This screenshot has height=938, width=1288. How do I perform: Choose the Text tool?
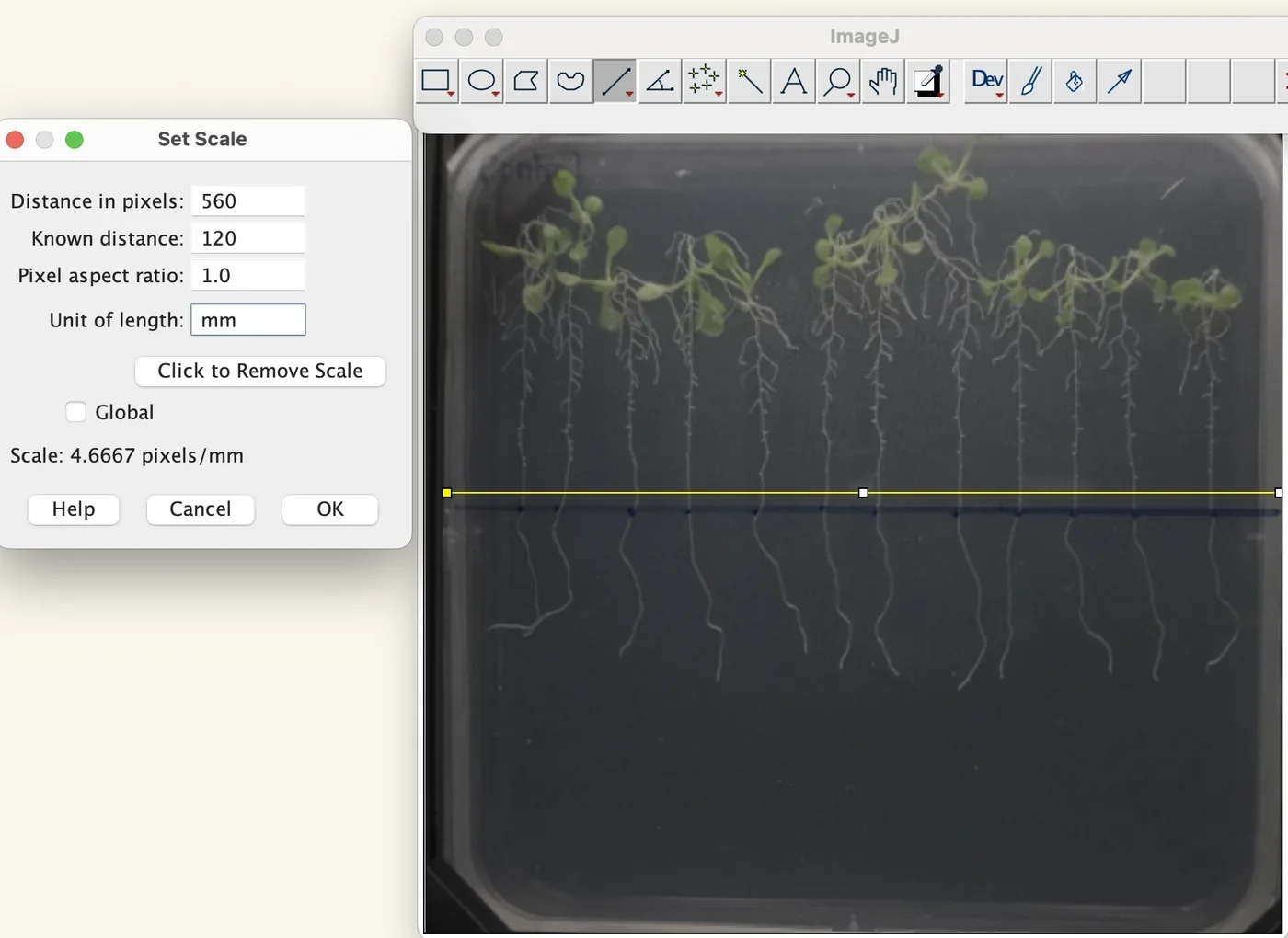pos(793,82)
